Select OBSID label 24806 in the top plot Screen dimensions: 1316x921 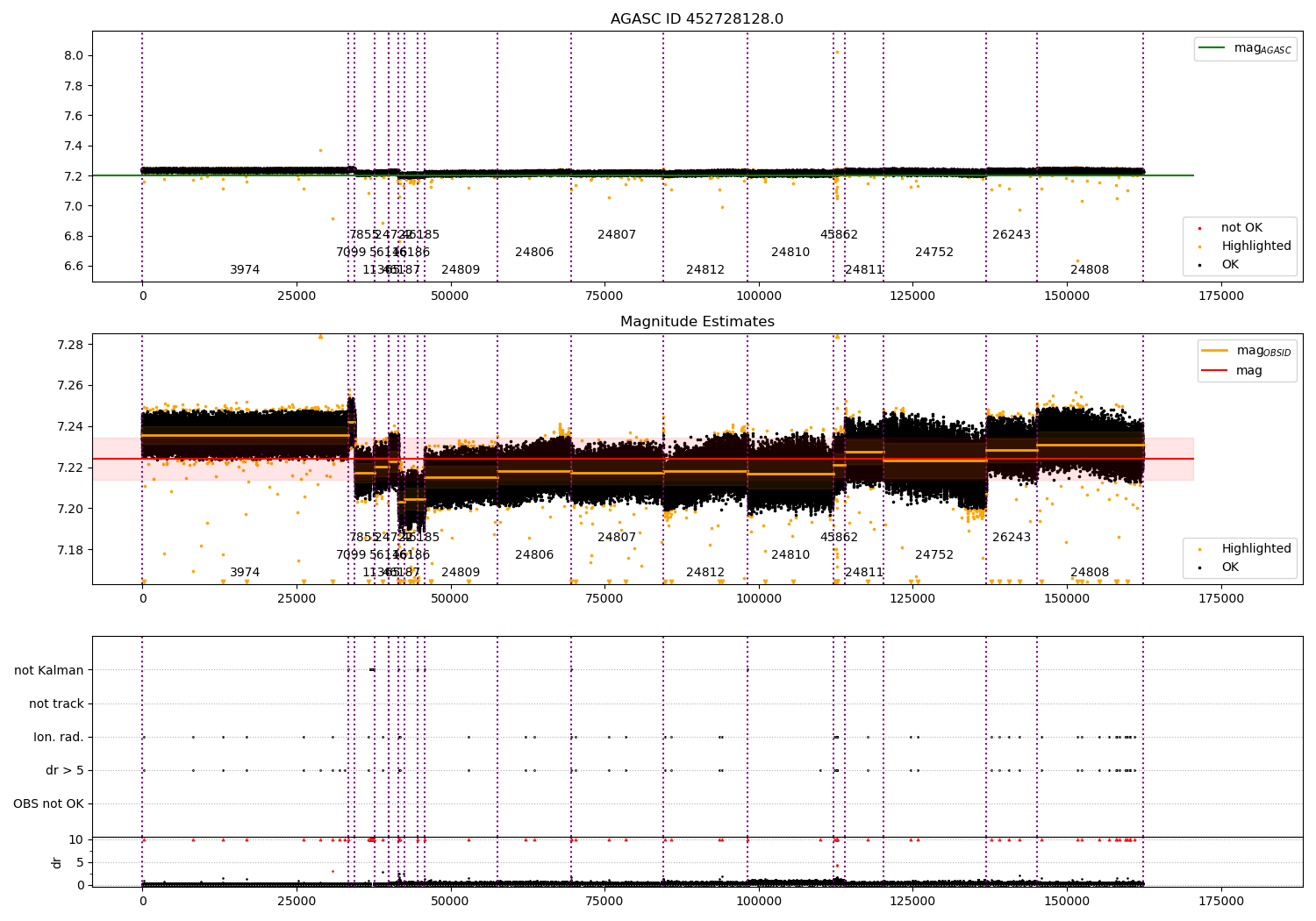(534, 253)
